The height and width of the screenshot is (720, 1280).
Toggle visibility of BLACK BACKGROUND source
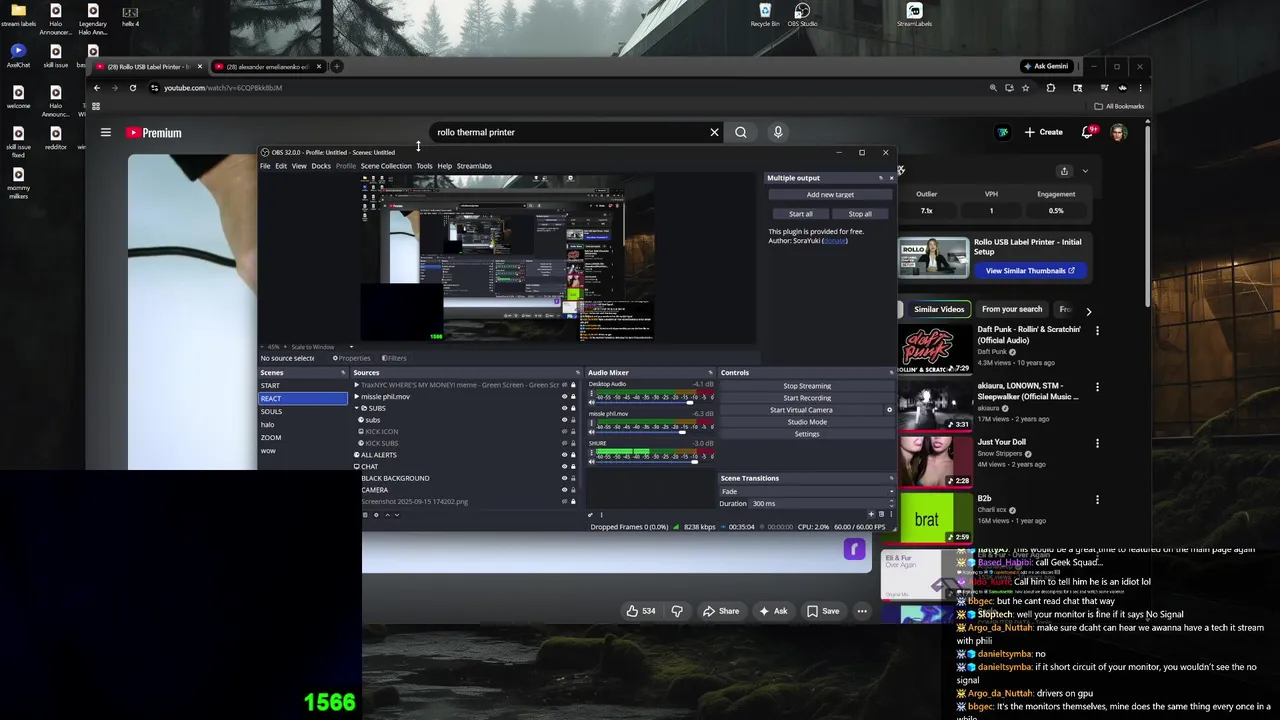coord(564,478)
